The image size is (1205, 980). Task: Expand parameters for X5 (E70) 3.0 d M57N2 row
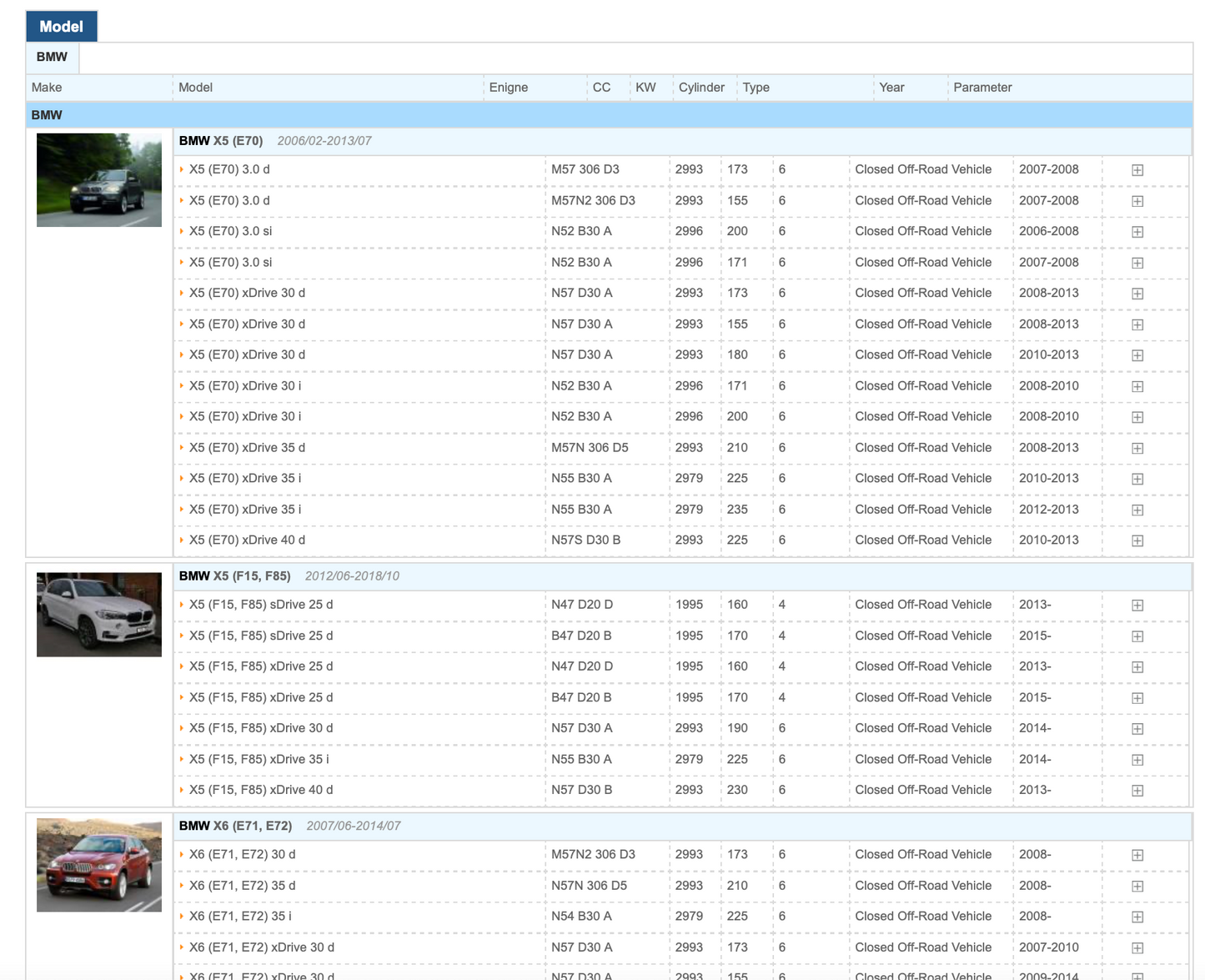(1137, 201)
